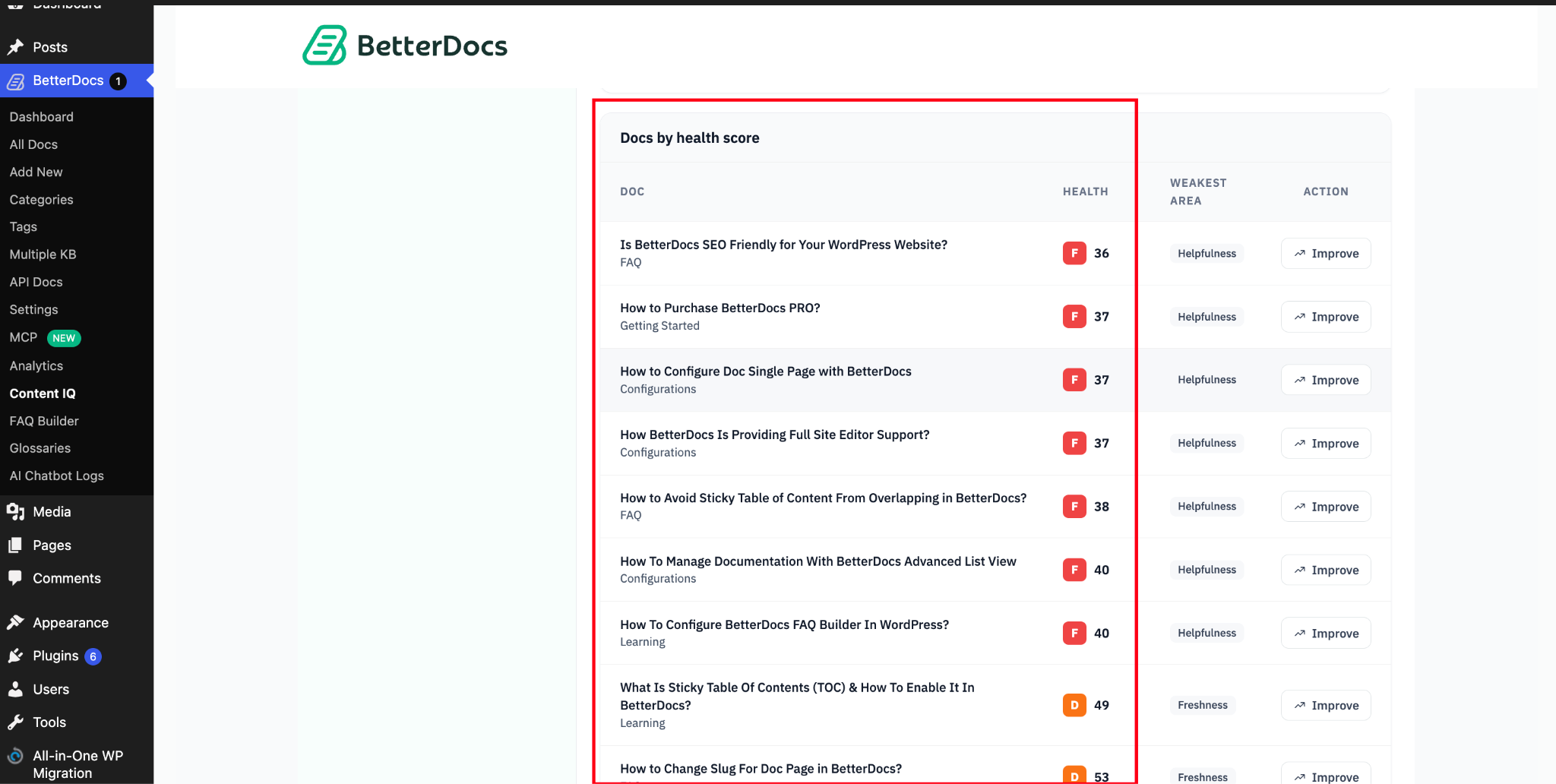Open 'How to Change Slug' doc title
1556x784 pixels.
[761, 769]
